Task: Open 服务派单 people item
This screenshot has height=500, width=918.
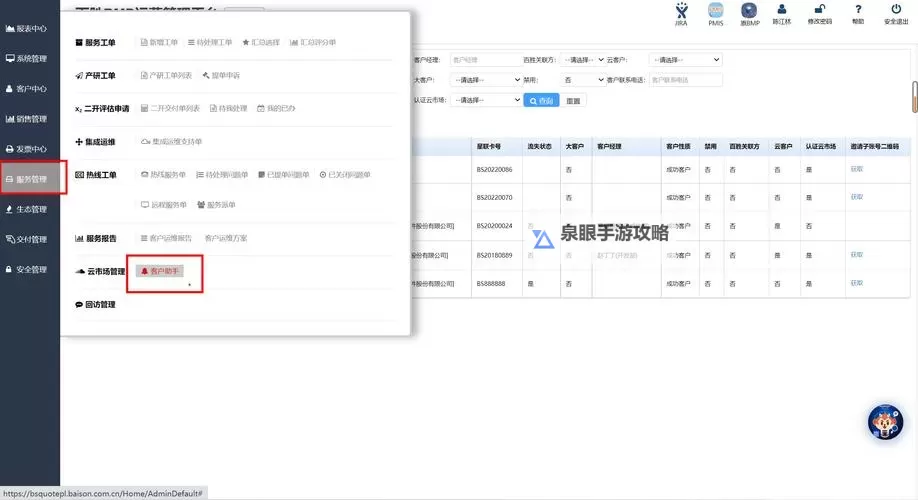Action: [216, 205]
